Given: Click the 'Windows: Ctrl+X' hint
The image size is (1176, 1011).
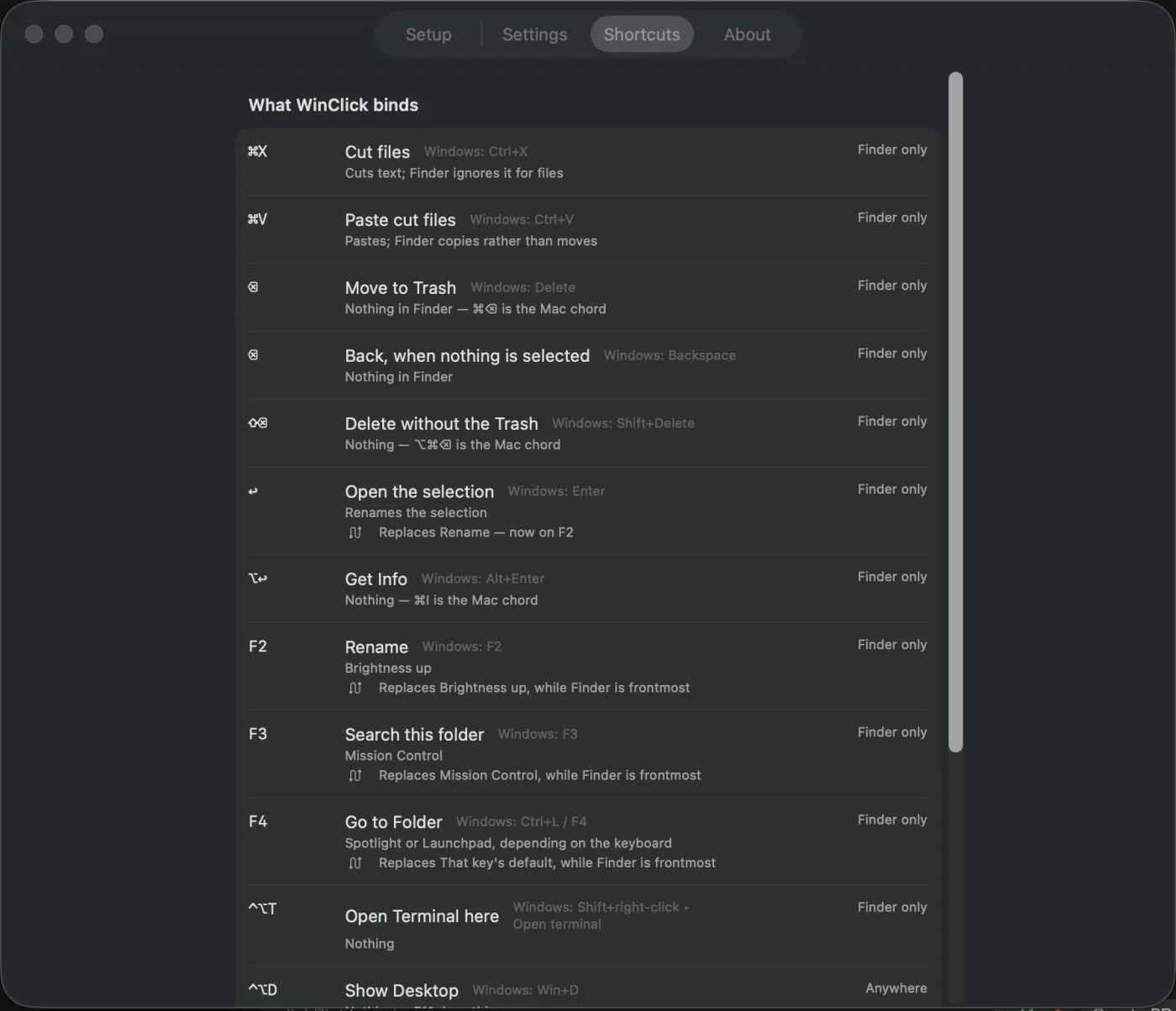Looking at the screenshot, I should pyautogui.click(x=475, y=152).
